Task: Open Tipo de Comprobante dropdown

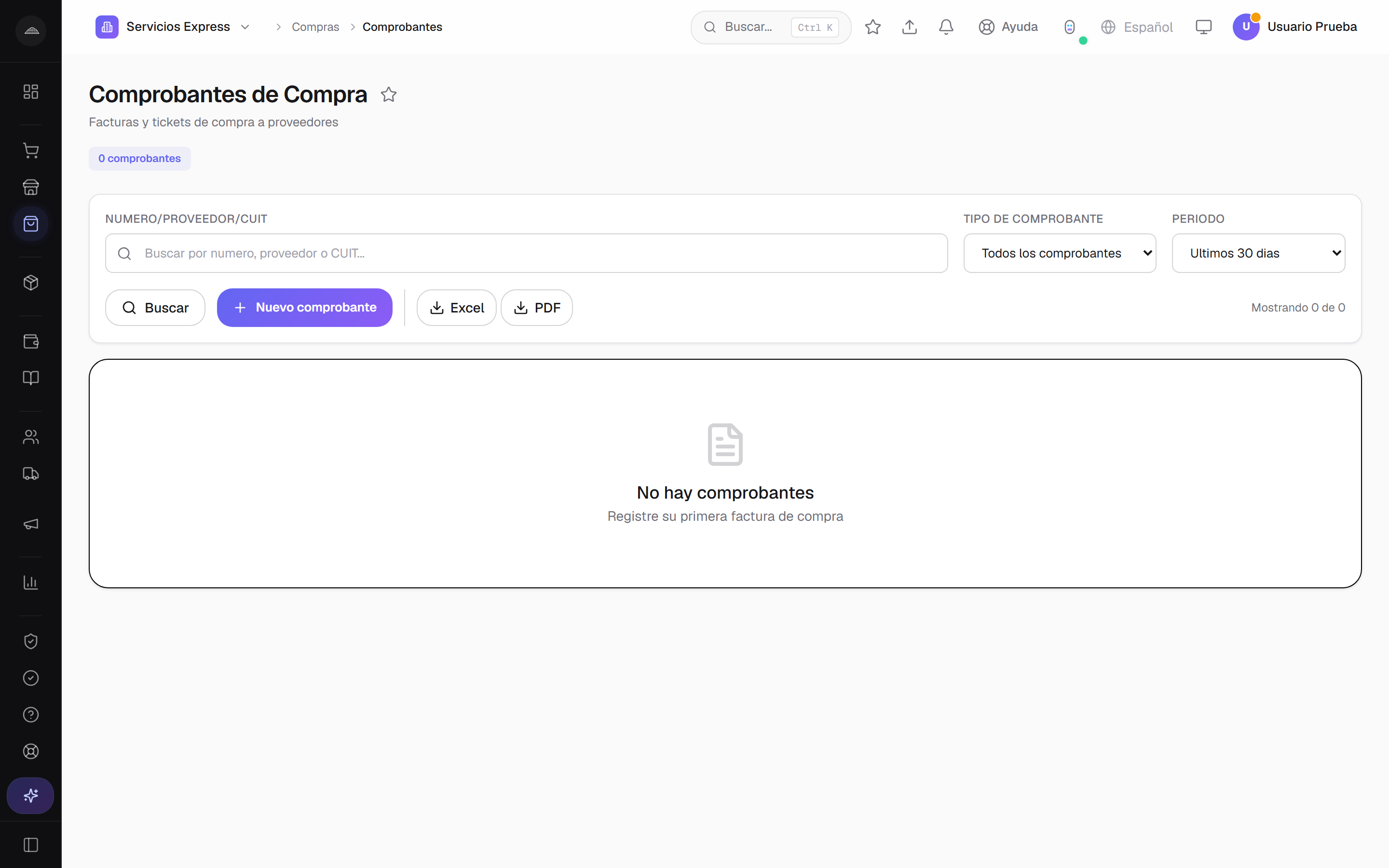Action: pyautogui.click(x=1060, y=253)
